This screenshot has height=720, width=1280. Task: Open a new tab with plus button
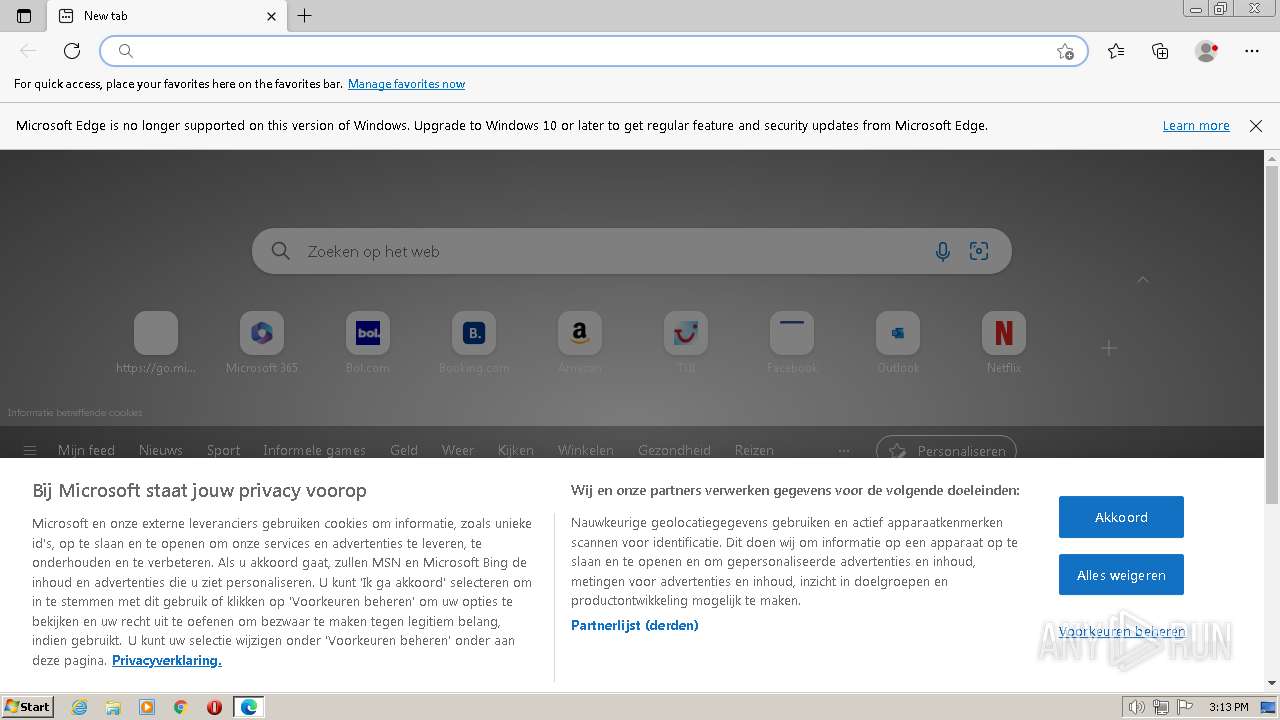[x=305, y=16]
